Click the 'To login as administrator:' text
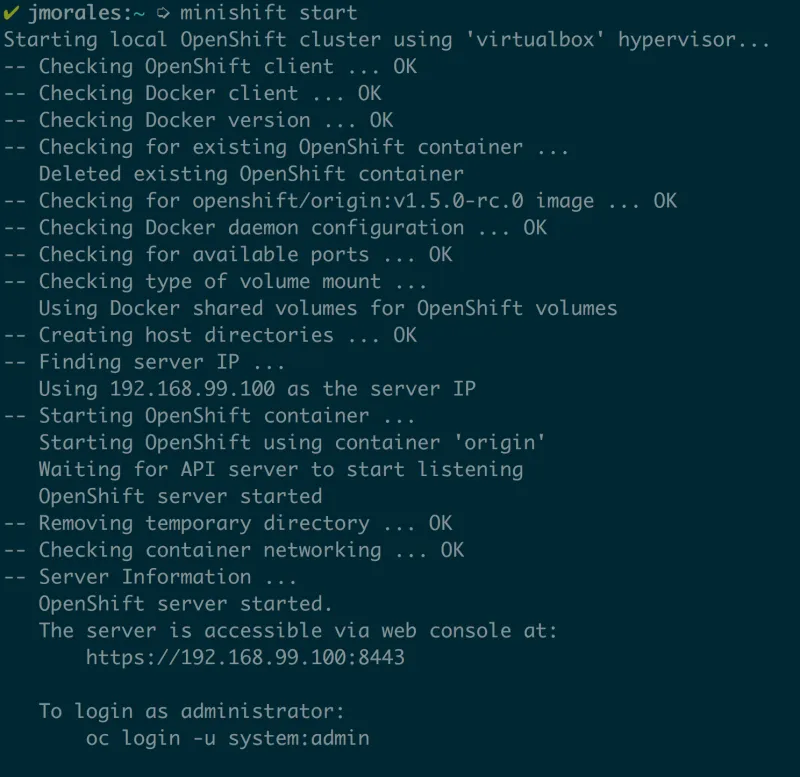 click(191, 712)
